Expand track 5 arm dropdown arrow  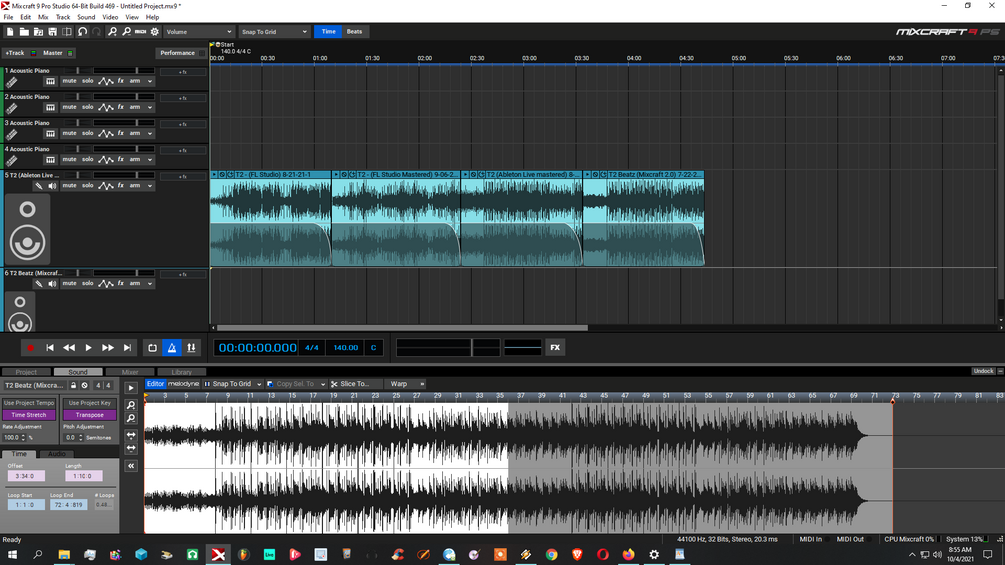150,186
